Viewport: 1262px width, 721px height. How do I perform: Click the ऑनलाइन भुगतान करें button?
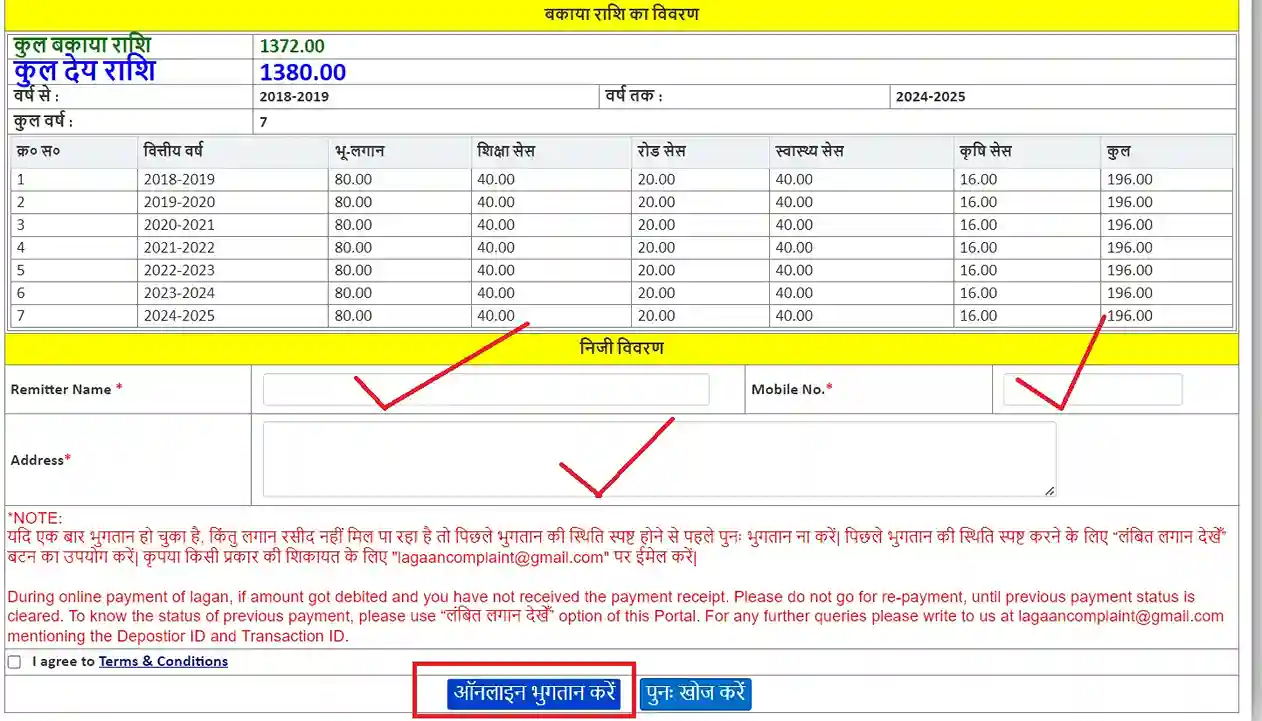pyautogui.click(x=534, y=693)
